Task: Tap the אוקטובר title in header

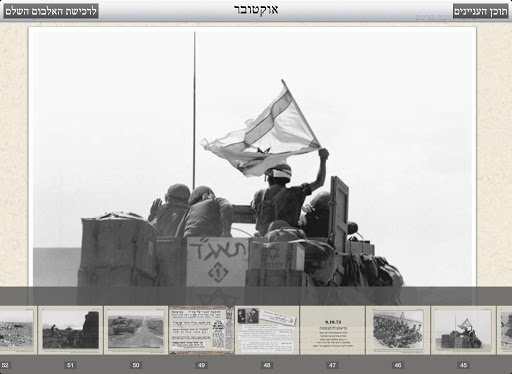Action: (256, 10)
